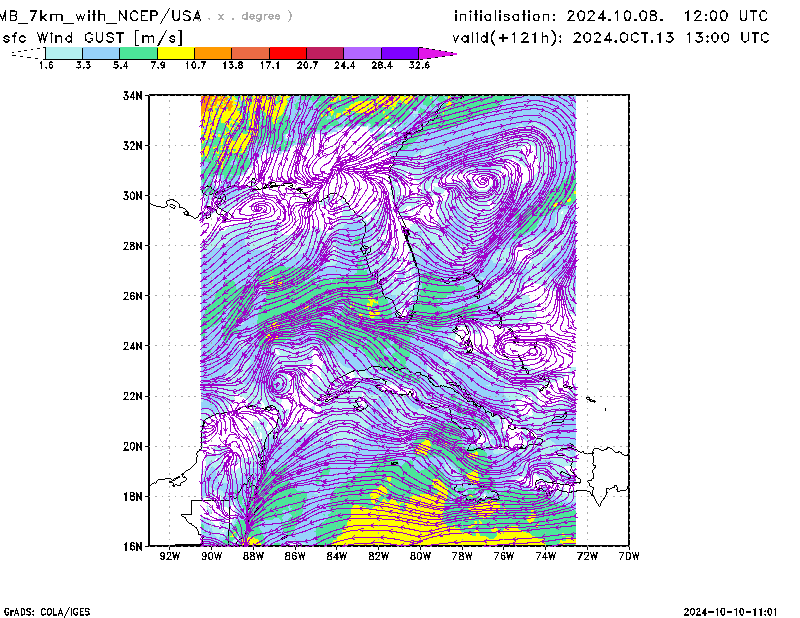800x618 pixels.
Task: Click the 88W longitude label
Action: point(253,556)
